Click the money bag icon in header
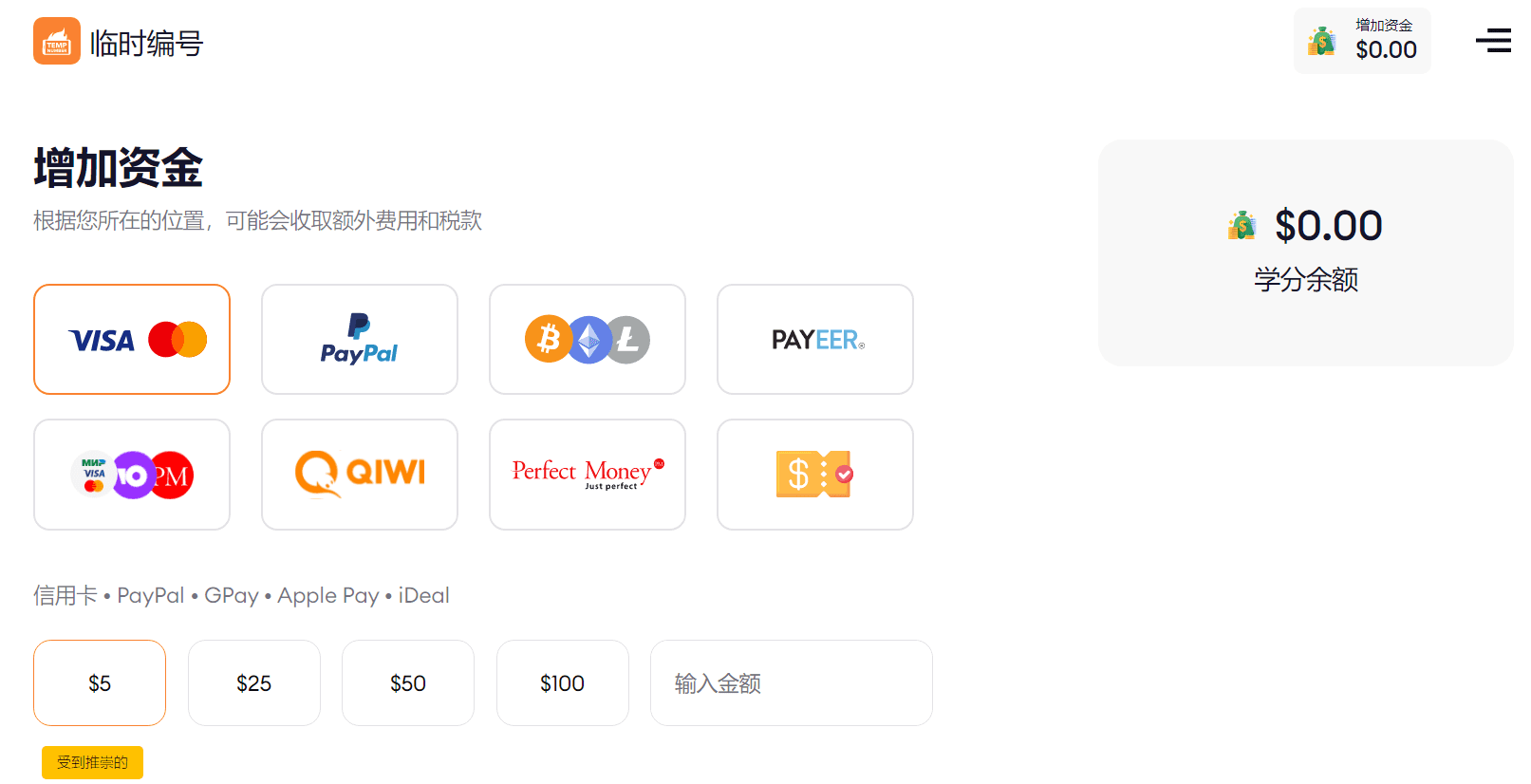Viewport: 1531px width, 784px height. point(1321,42)
